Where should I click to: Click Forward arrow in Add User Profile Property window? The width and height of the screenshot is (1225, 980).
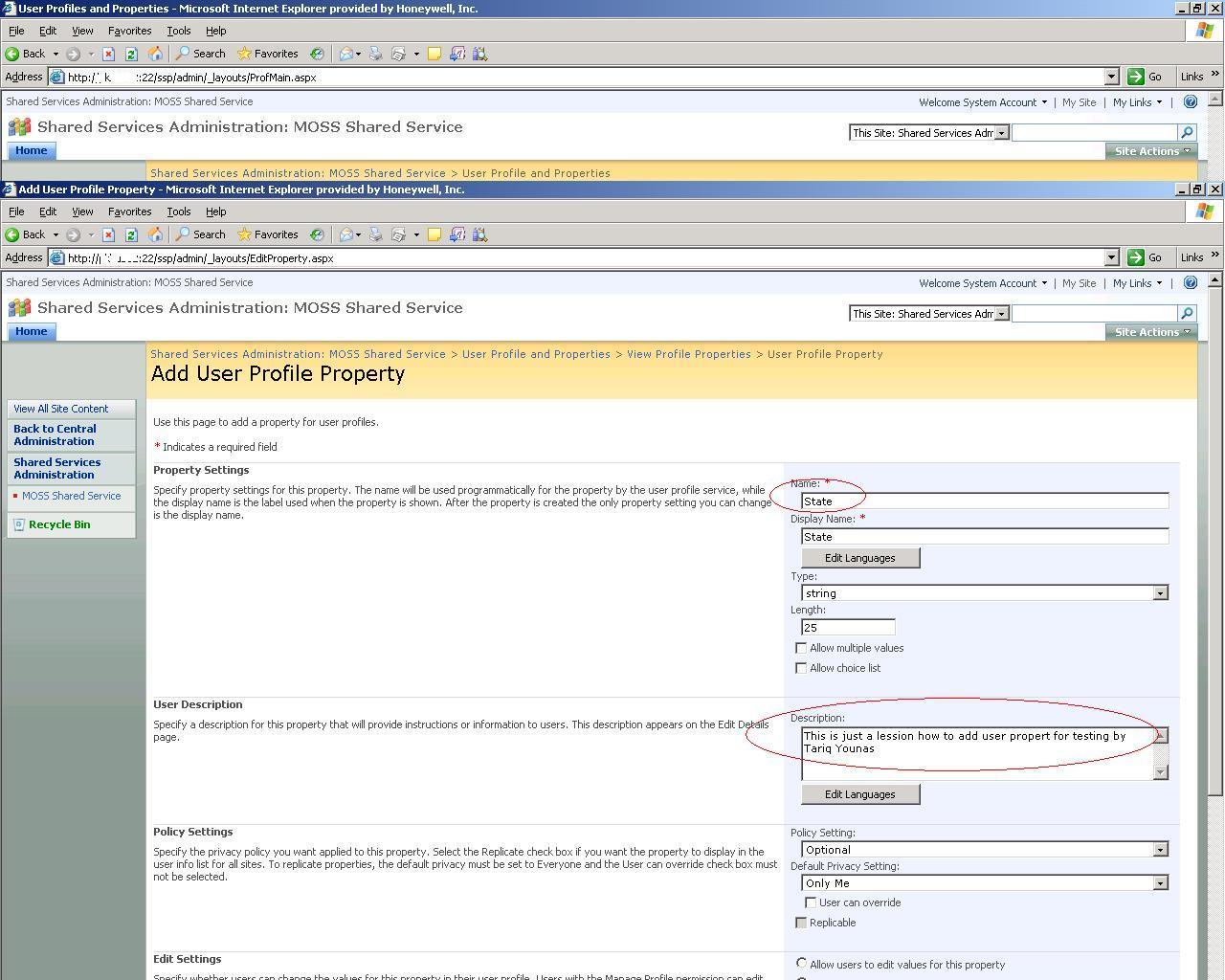coord(73,234)
